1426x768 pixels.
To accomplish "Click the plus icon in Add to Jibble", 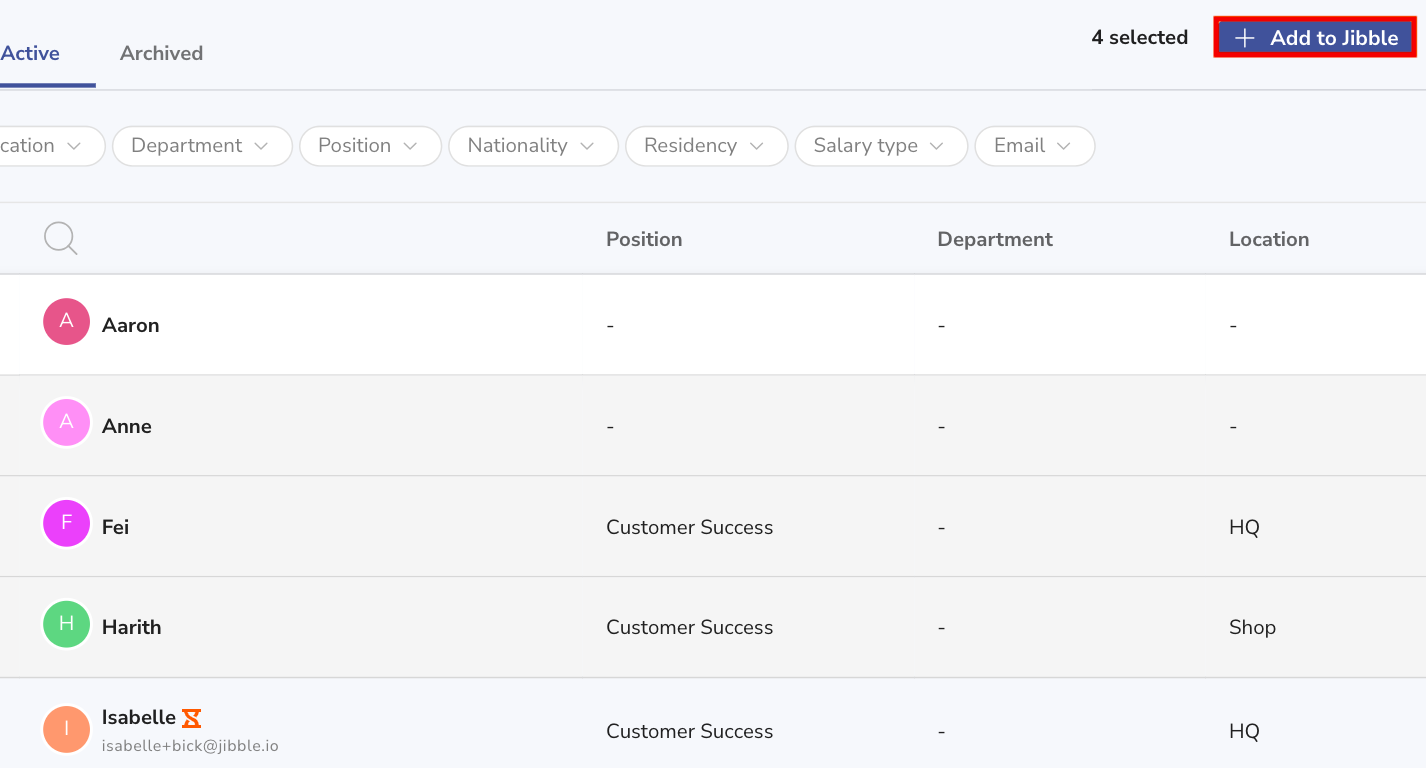I will pos(1244,38).
